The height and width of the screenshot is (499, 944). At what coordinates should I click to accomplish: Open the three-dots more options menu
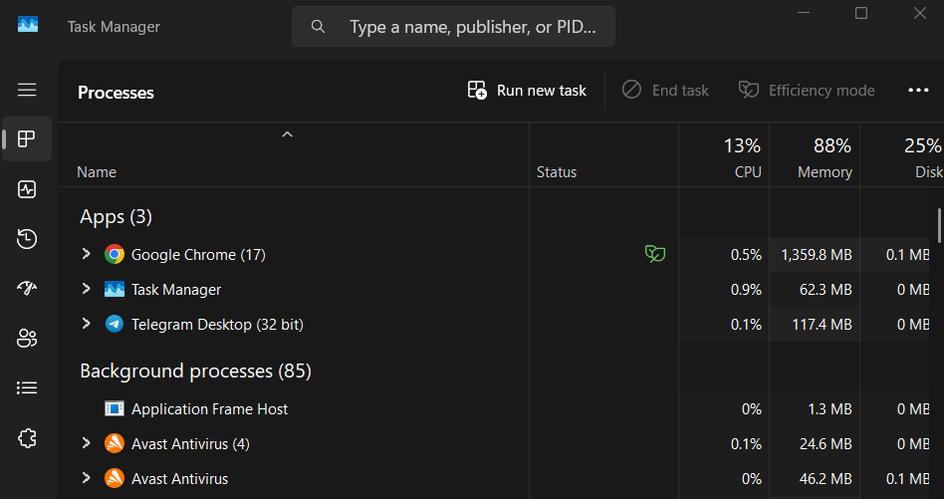918,90
